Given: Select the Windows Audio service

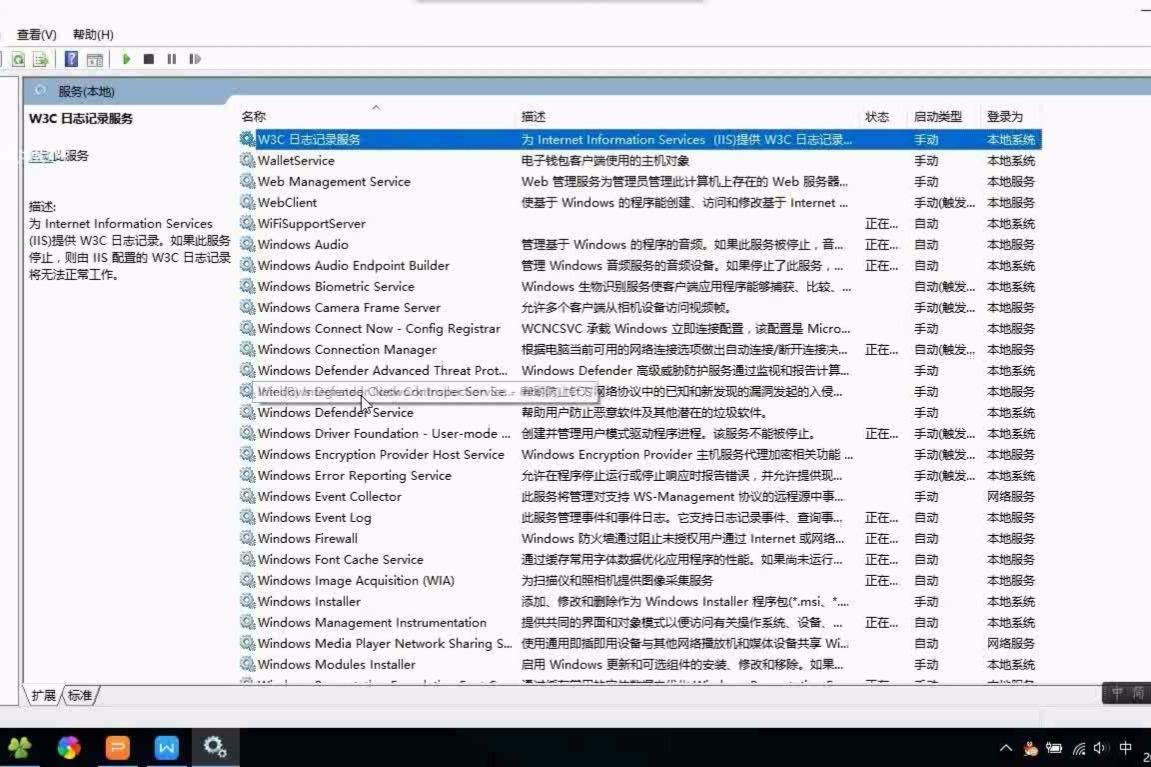Looking at the screenshot, I should coord(639,244).
